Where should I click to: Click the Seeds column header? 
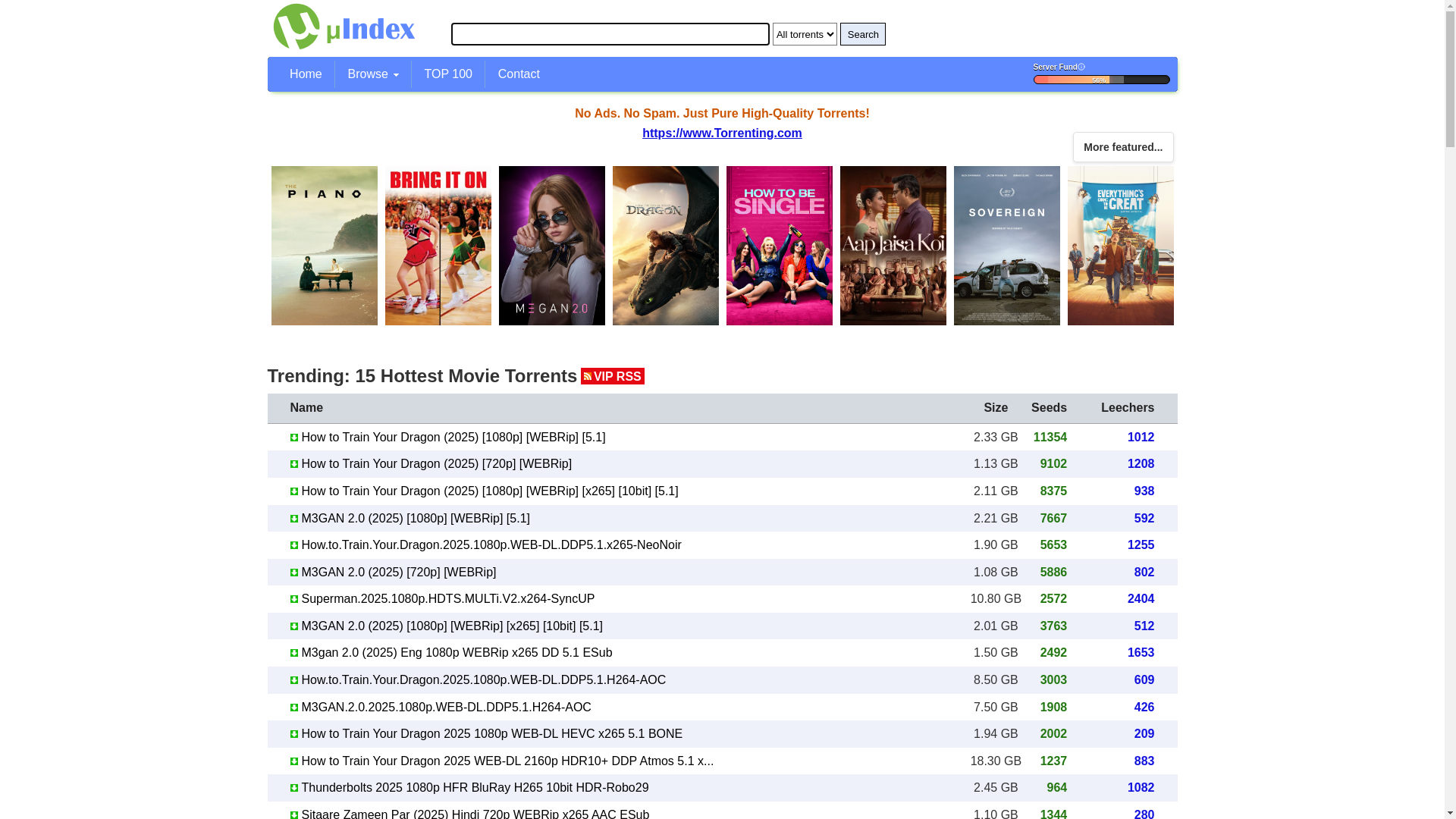tap(1049, 408)
